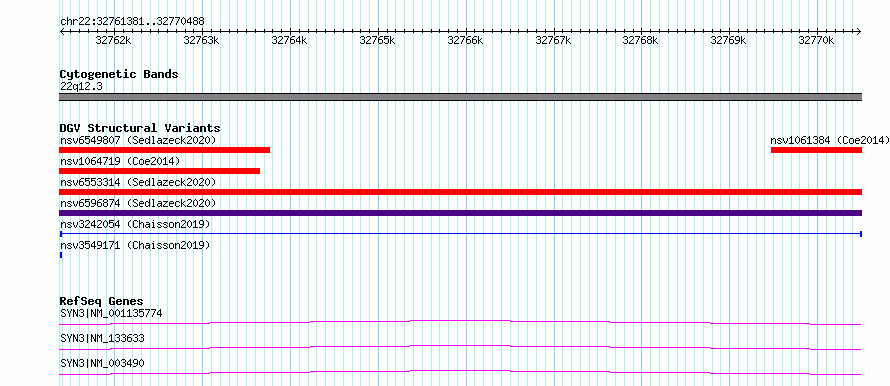This screenshot has width=890, height=386.
Task: Click the 32766k ruler tick label
Action: pos(465,41)
